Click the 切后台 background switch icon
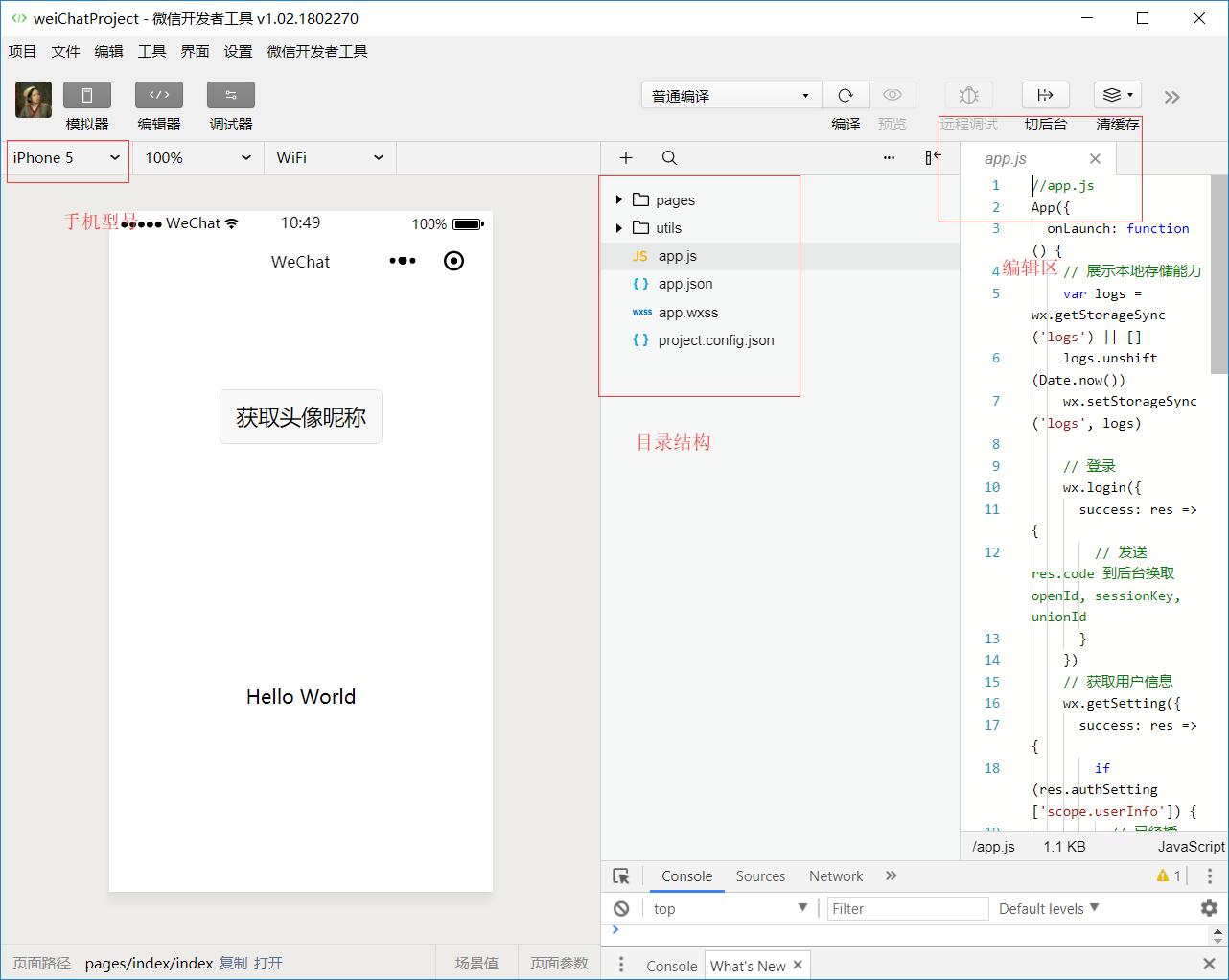The height and width of the screenshot is (980, 1229). (x=1045, y=95)
